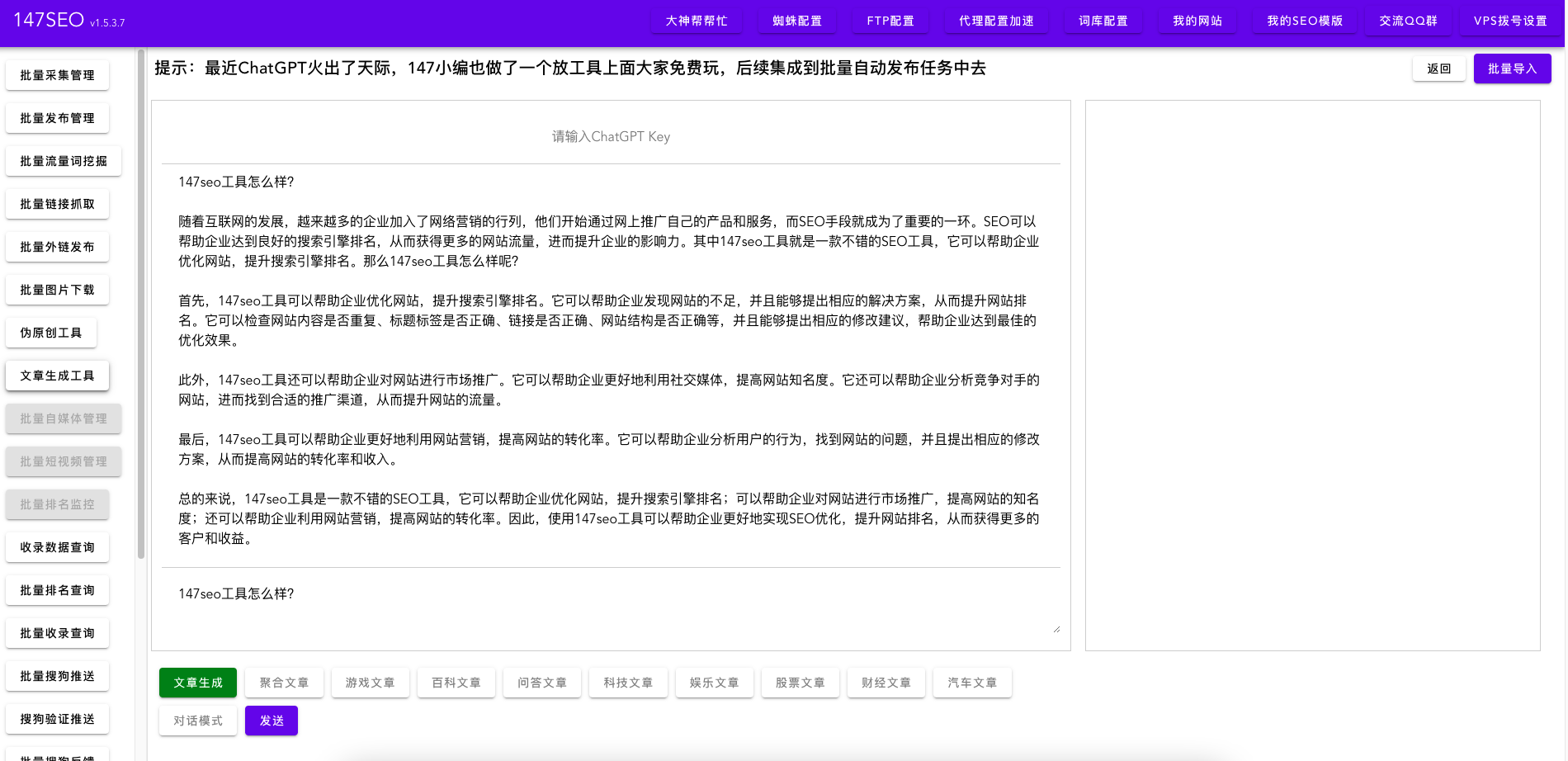The width and height of the screenshot is (1568, 761).
Task: Select the 股票文章 category
Action: click(x=801, y=683)
